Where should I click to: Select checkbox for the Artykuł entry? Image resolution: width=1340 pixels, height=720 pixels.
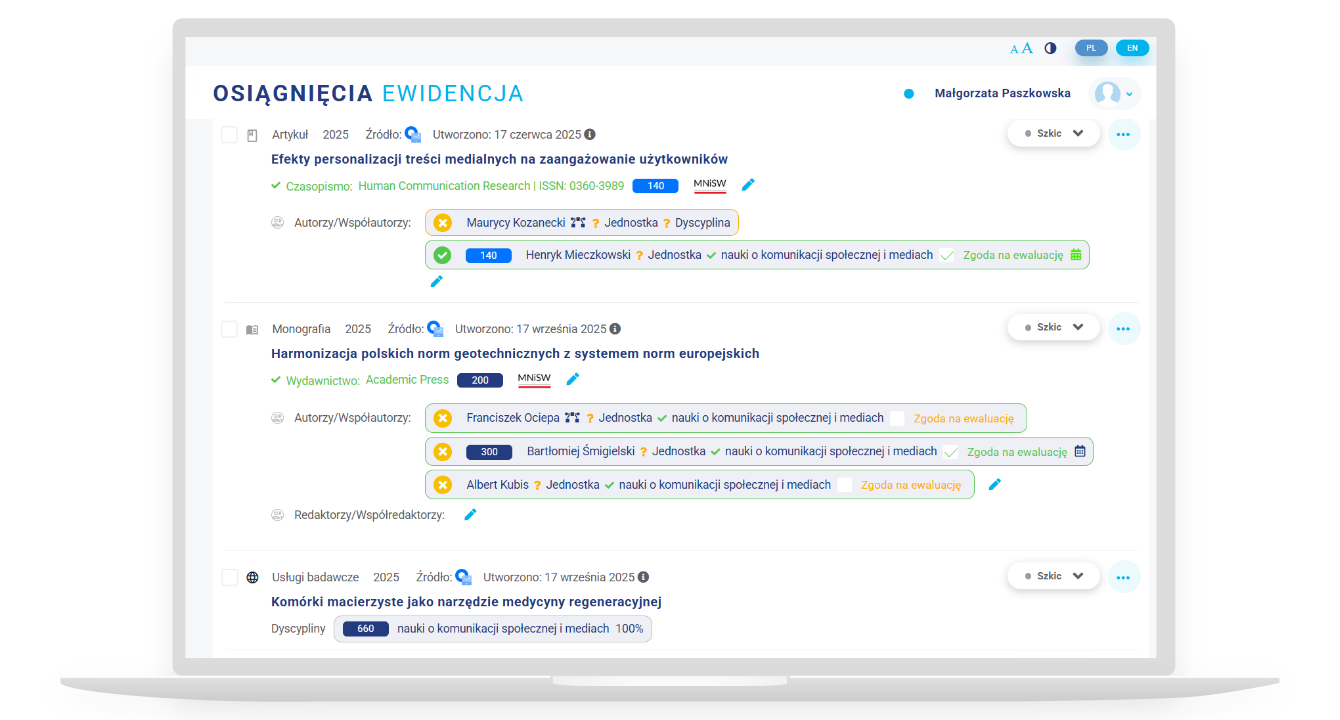[229, 135]
